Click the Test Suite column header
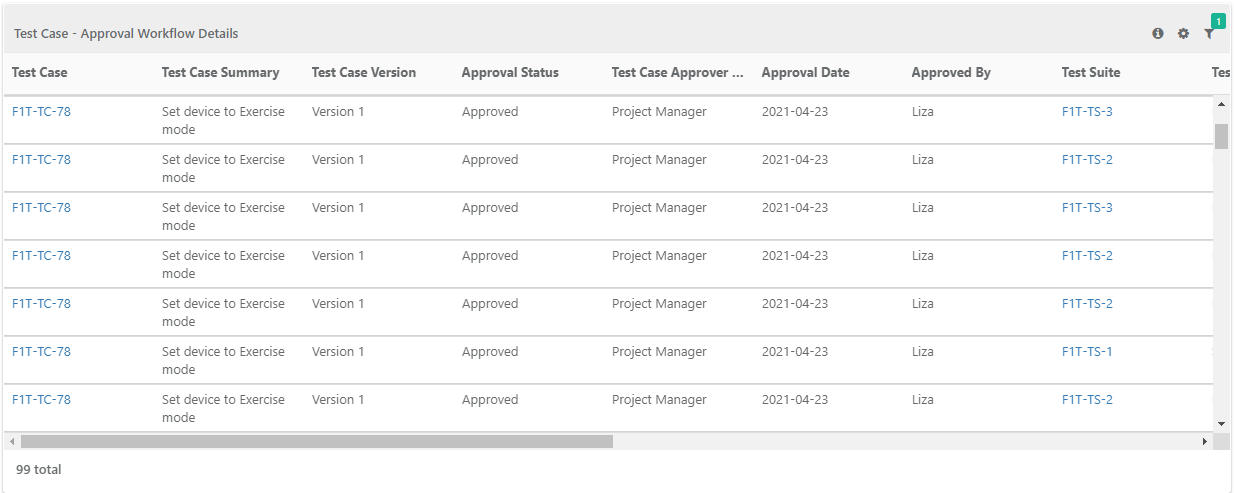Screen dimensions: 1234x493 (1091, 72)
